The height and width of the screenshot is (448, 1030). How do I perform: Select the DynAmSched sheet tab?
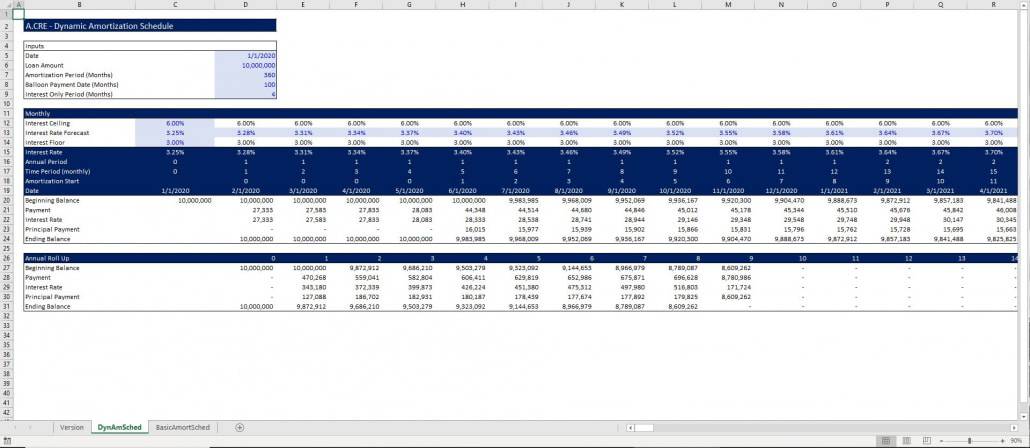(x=120, y=427)
